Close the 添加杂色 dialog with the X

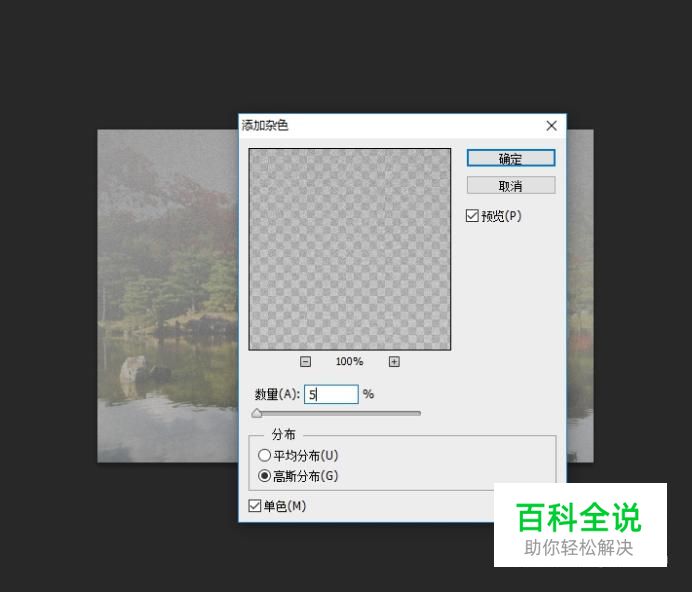tap(551, 126)
